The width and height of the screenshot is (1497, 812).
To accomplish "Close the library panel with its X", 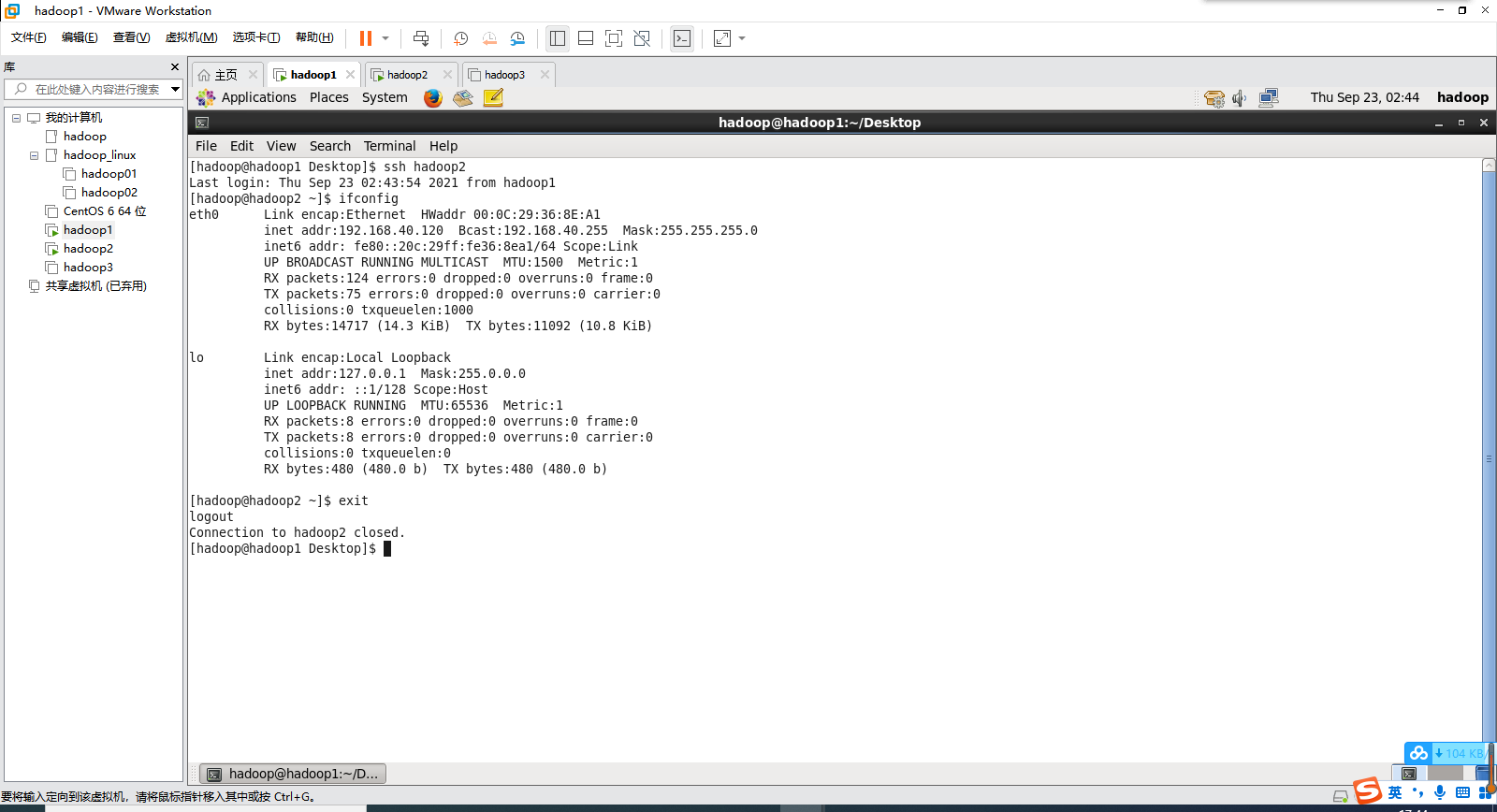I will point(174,67).
